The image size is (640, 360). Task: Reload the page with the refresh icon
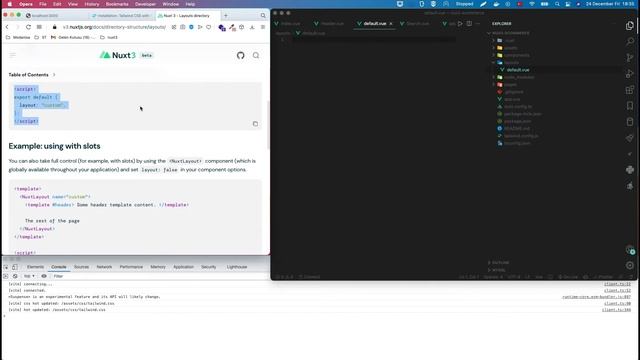(28, 27)
